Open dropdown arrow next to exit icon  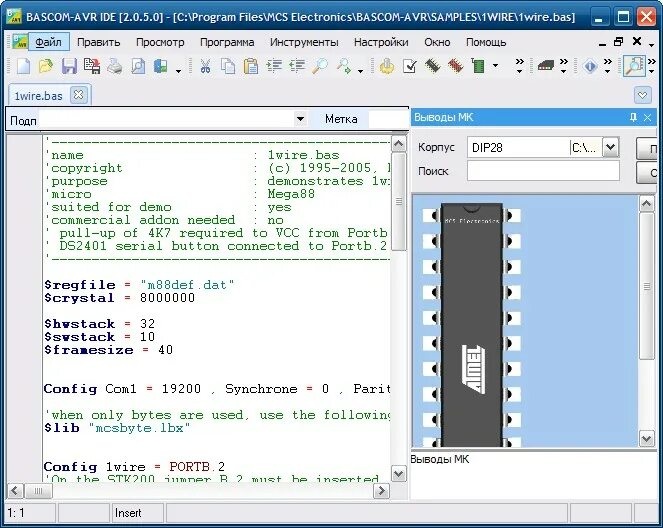[178, 71]
